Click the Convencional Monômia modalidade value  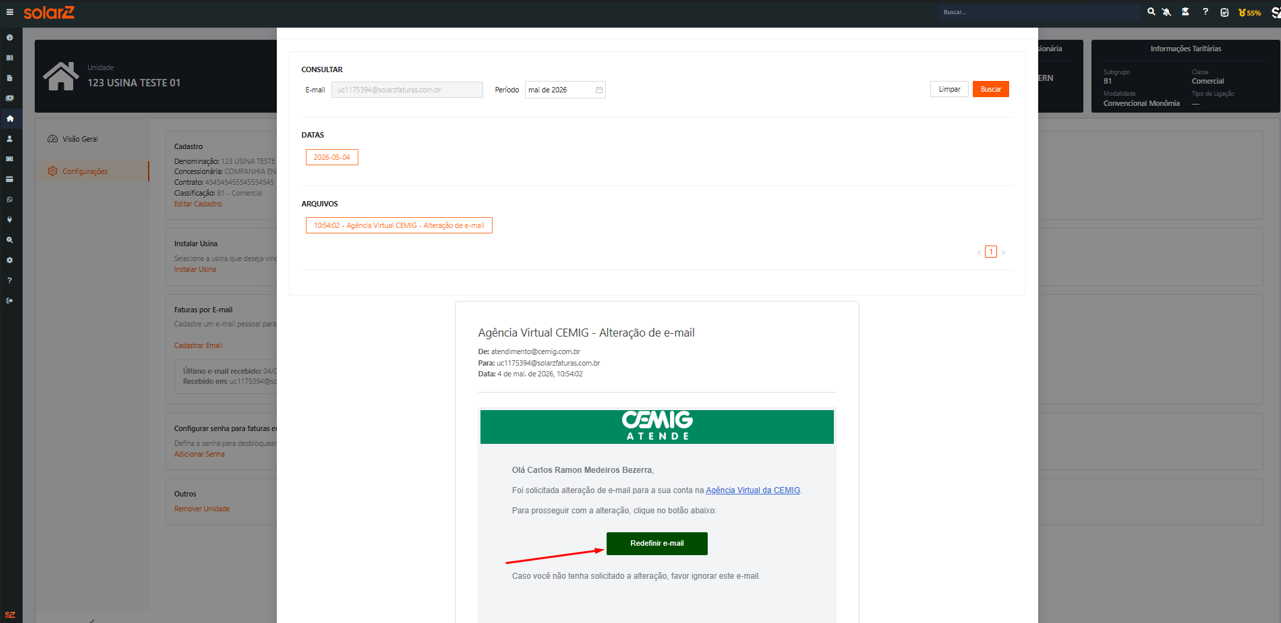[x=1141, y=103]
